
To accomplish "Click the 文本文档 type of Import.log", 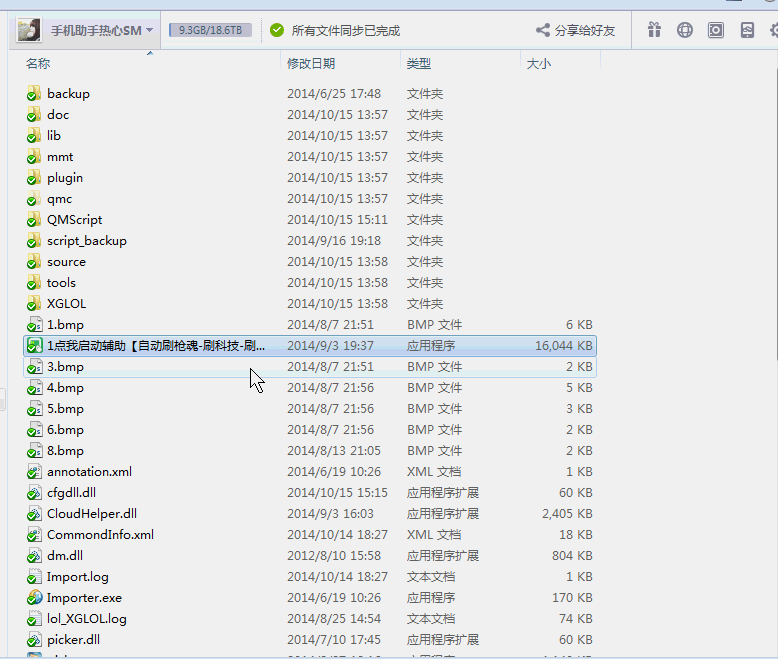I will pyautogui.click(x=431, y=577).
